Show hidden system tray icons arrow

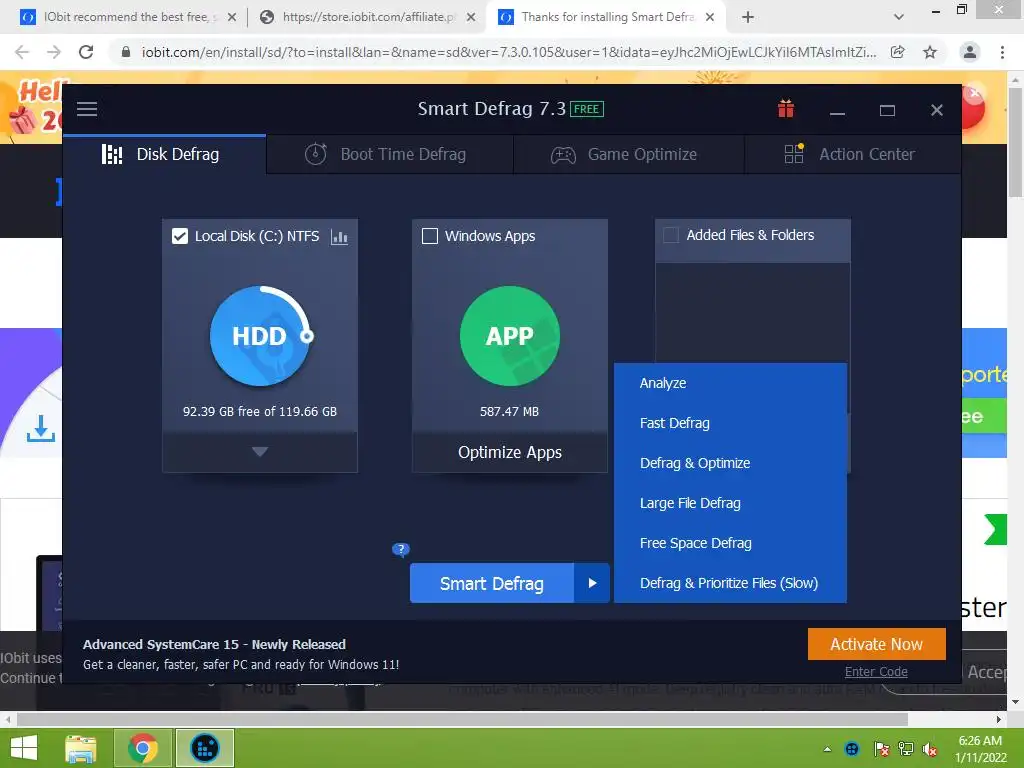[827, 749]
